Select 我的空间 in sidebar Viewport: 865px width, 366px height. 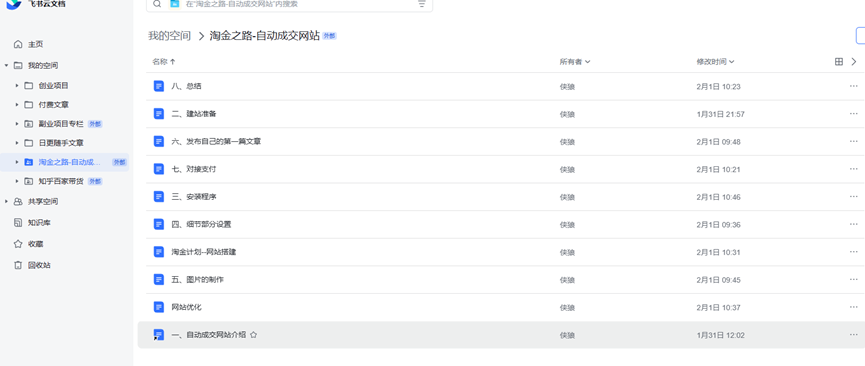(x=43, y=66)
